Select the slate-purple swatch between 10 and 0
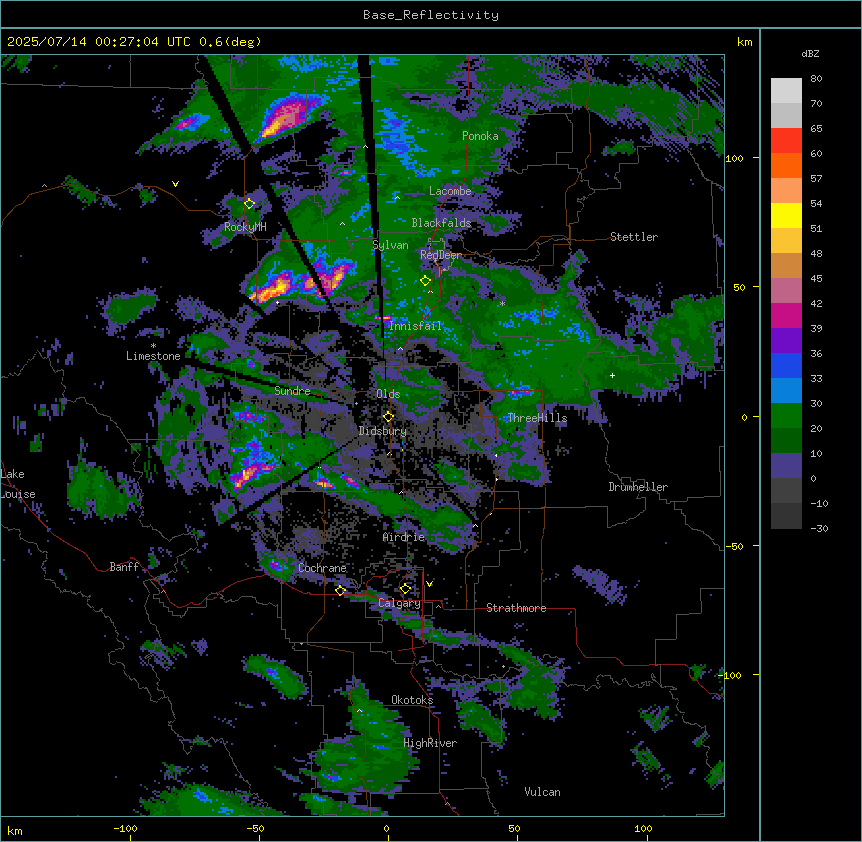The width and height of the screenshot is (862, 842). pyautogui.click(x=786, y=466)
